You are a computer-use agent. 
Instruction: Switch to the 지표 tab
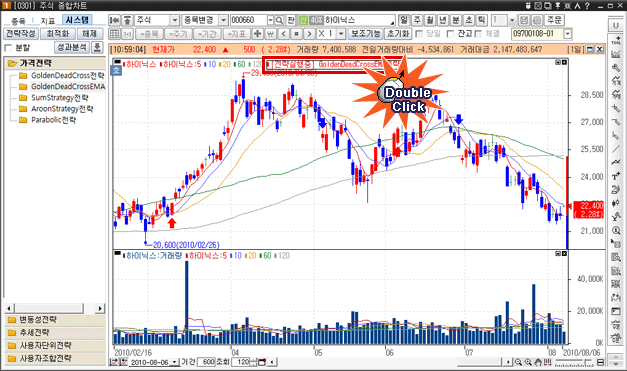click(47, 20)
